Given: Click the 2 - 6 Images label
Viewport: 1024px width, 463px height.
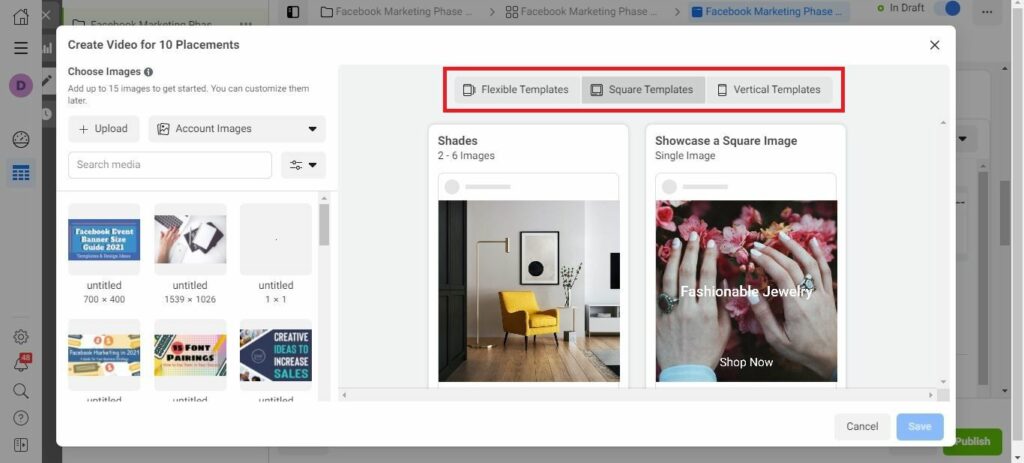Looking at the screenshot, I should 466,156.
